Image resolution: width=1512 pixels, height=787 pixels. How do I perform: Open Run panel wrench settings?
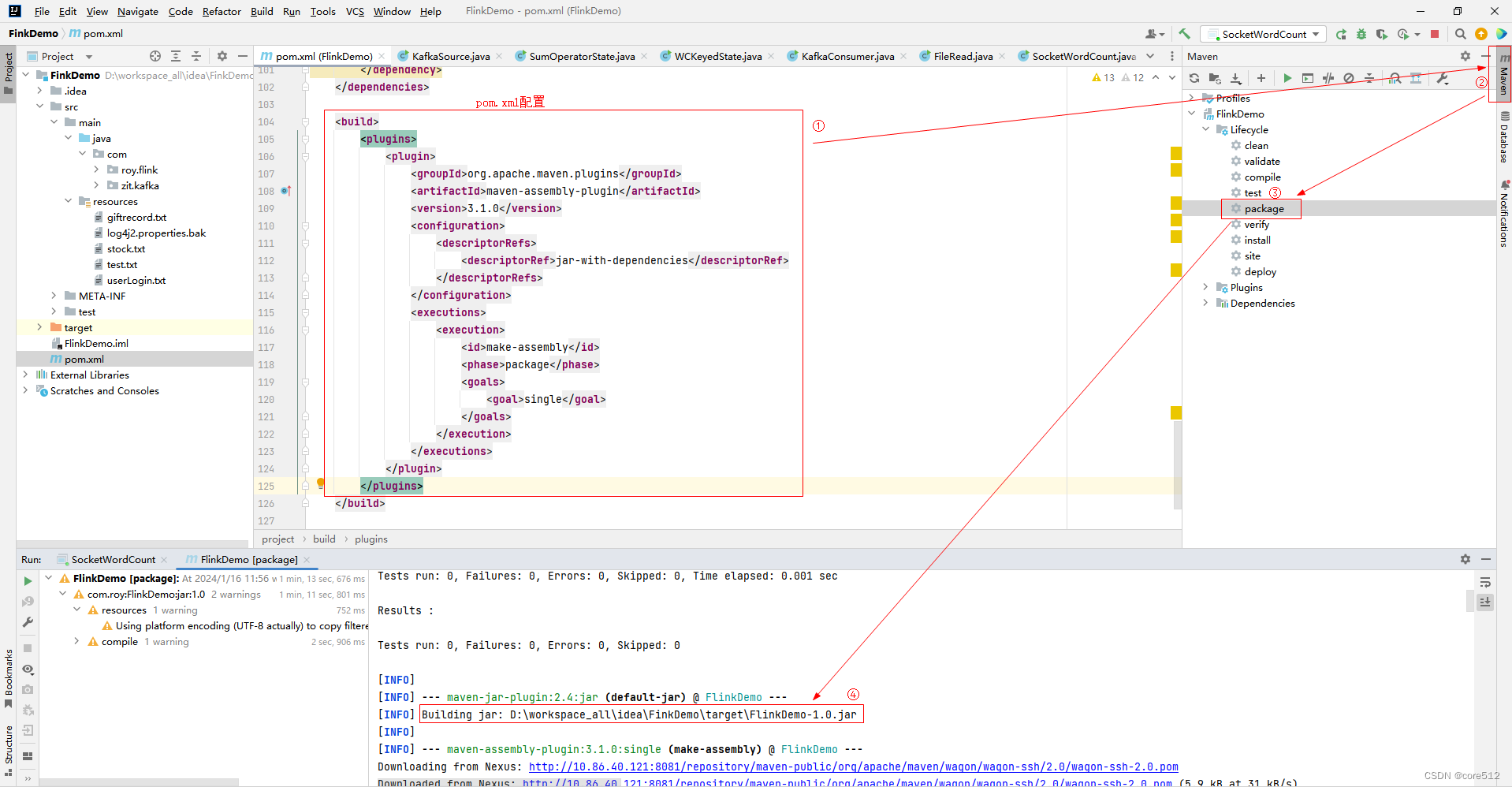click(x=28, y=622)
